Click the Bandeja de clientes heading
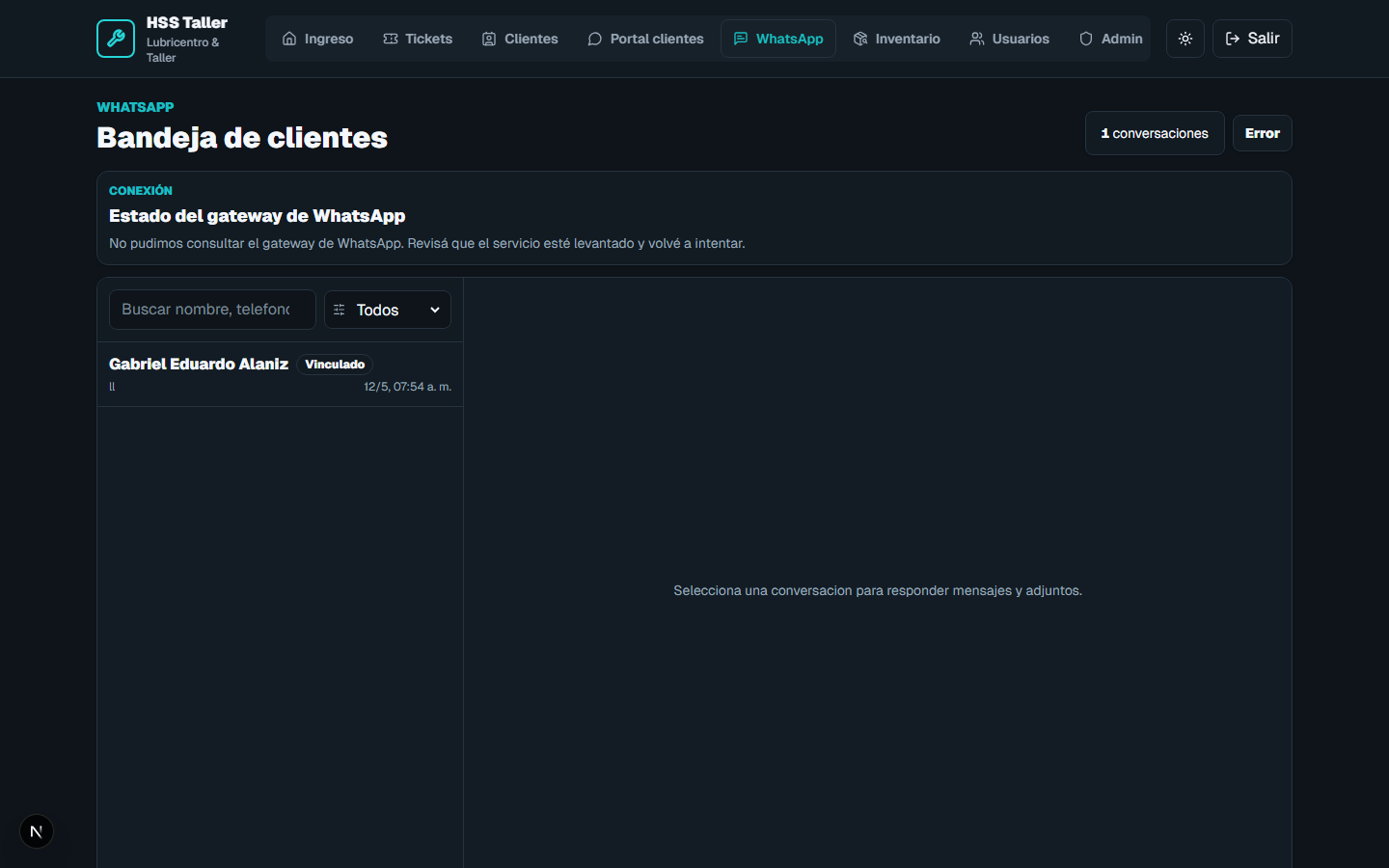Screen dimensions: 1389x868 [242, 138]
